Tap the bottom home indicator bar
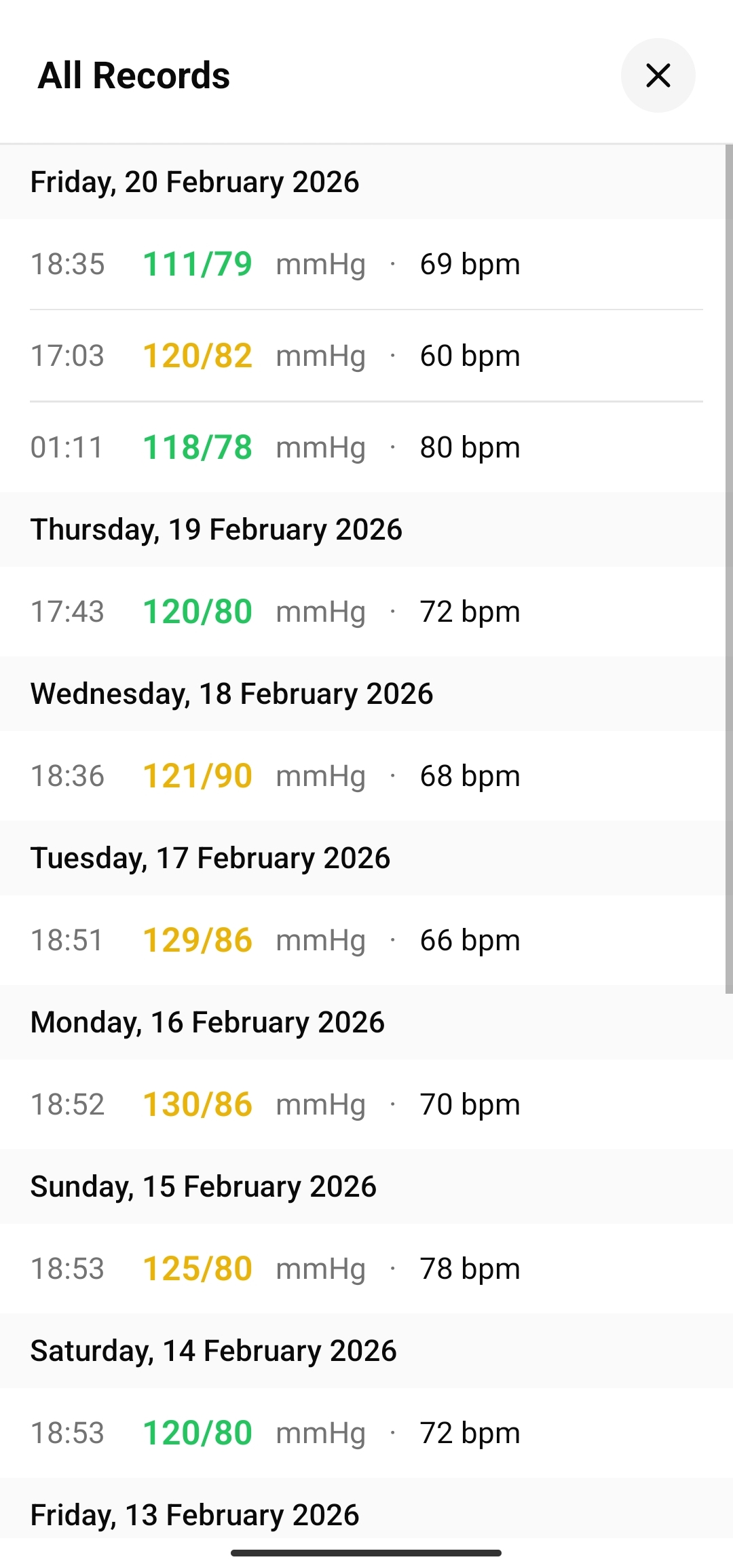 pyautogui.click(x=366, y=1553)
